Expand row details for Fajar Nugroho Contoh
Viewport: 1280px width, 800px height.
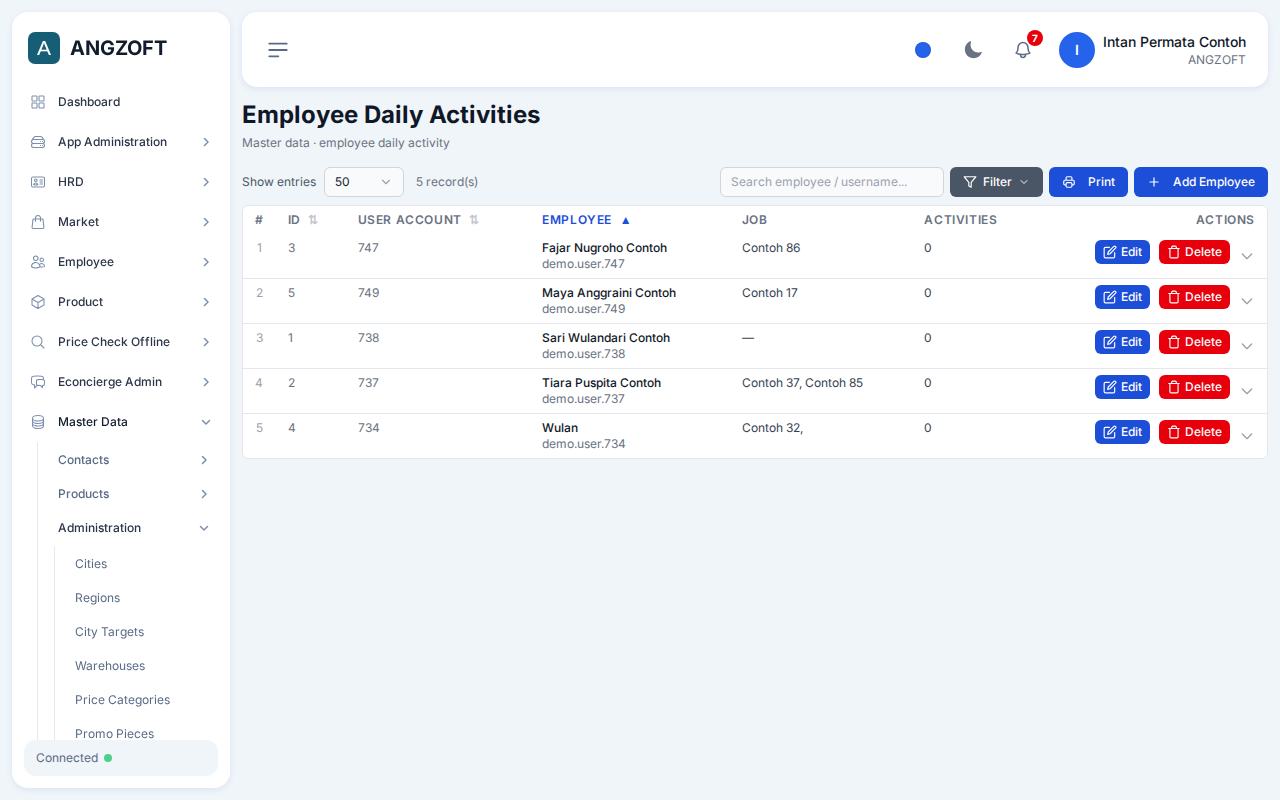(x=1247, y=256)
